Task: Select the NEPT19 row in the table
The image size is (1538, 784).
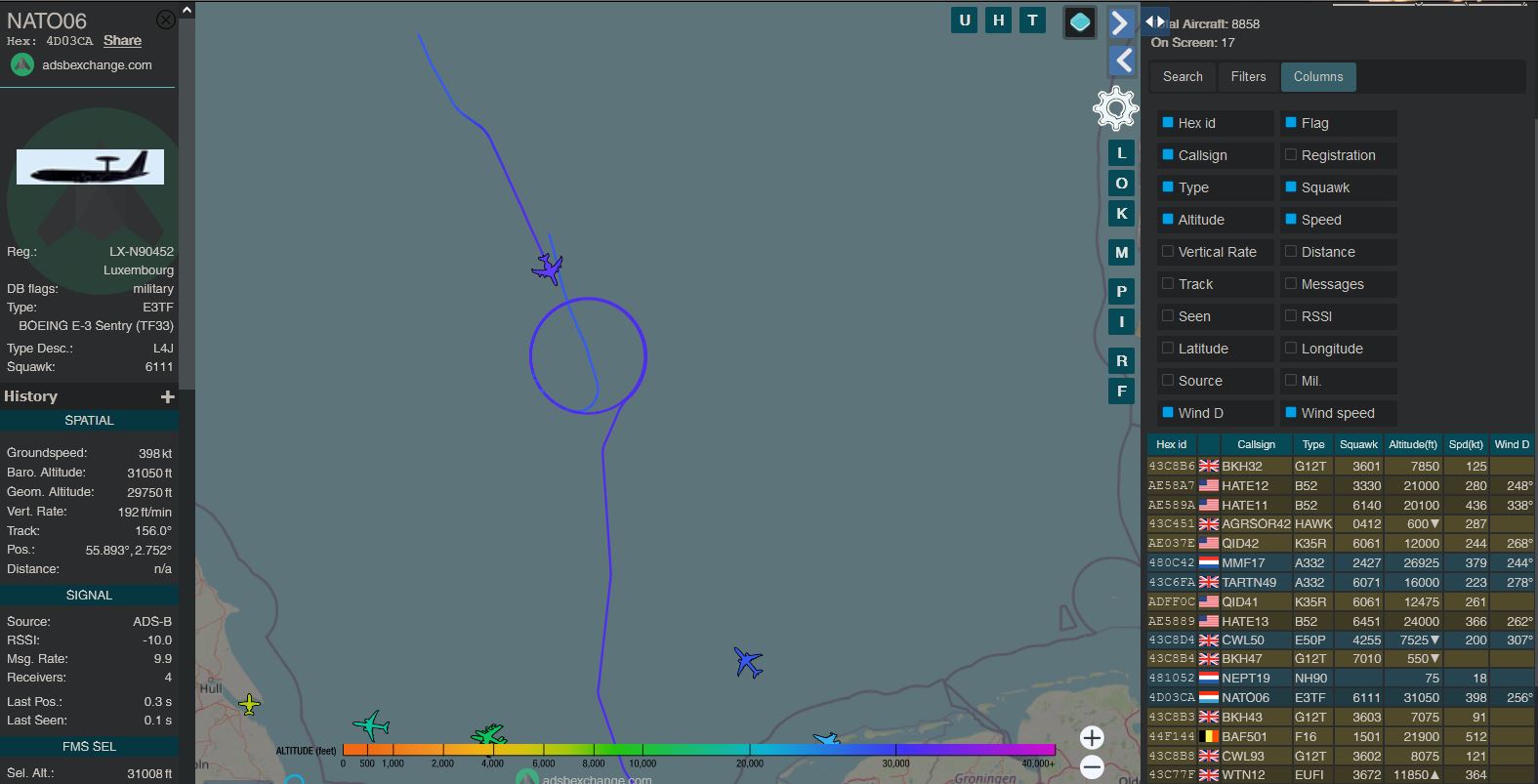Action: 1340,678
